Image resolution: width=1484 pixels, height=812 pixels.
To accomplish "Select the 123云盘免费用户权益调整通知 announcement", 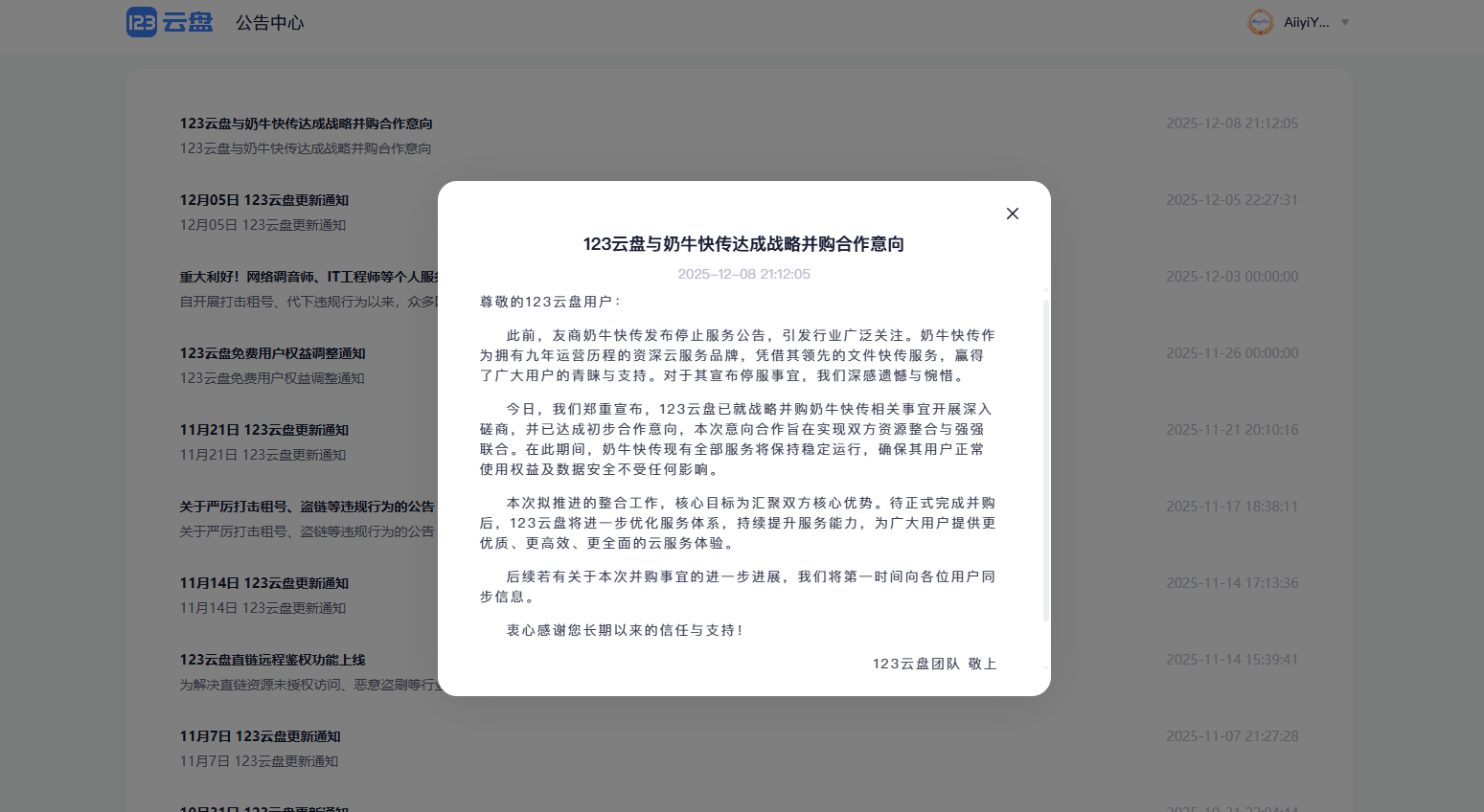I will (x=272, y=353).
